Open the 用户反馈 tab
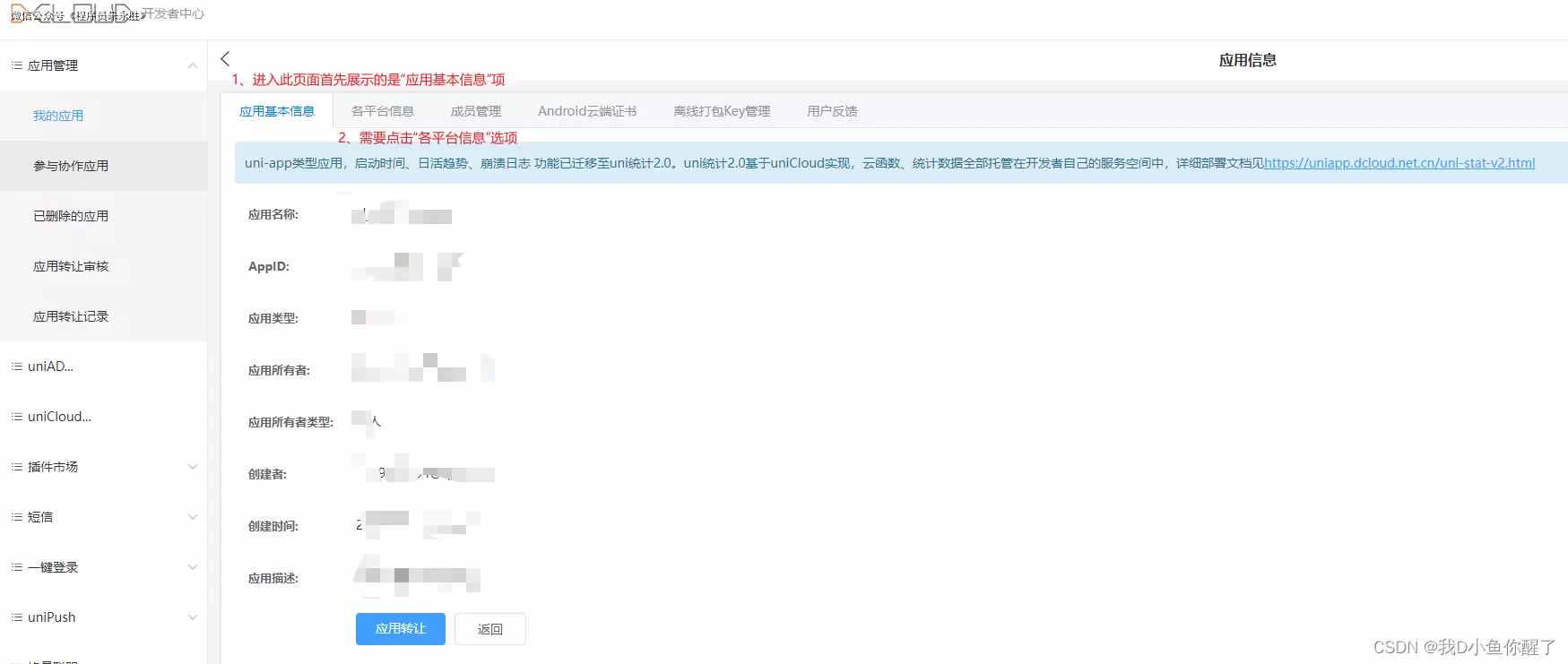 832,111
